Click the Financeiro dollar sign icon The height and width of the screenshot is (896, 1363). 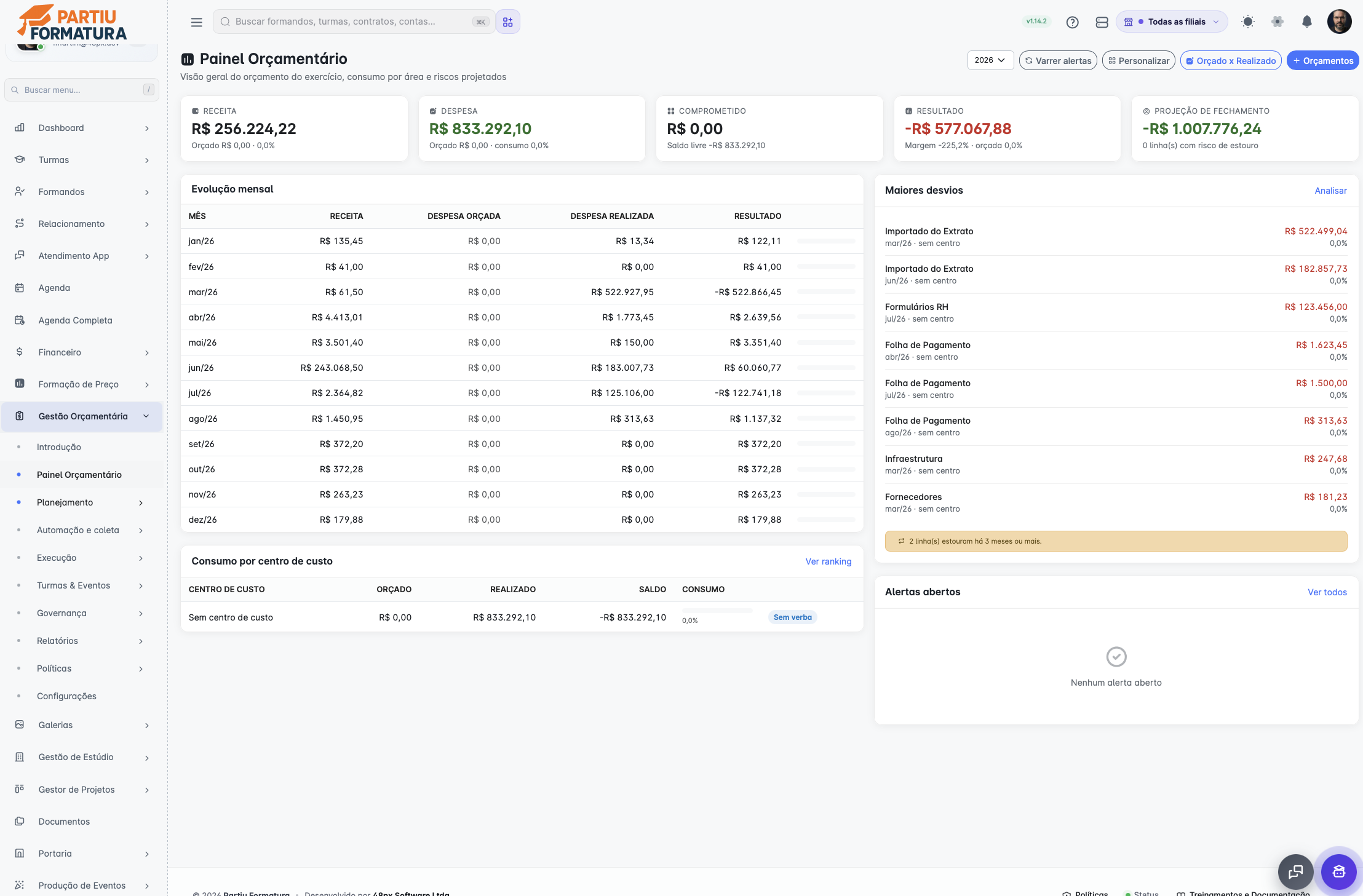[x=20, y=352]
